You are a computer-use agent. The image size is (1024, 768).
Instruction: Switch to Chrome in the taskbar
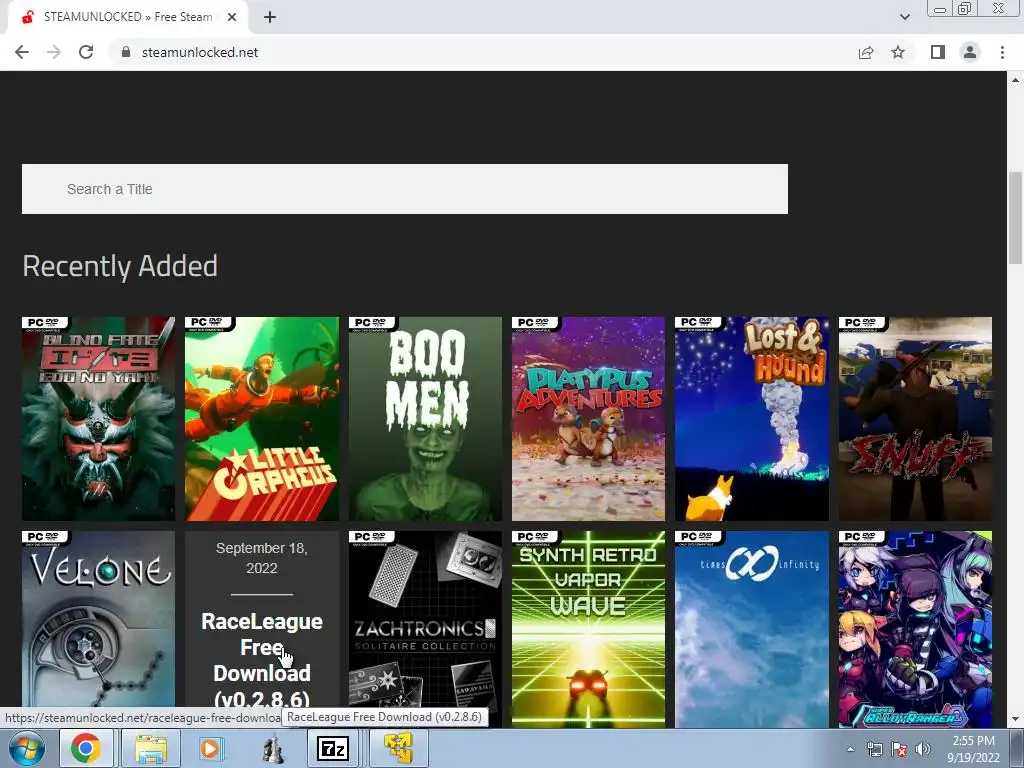point(86,748)
